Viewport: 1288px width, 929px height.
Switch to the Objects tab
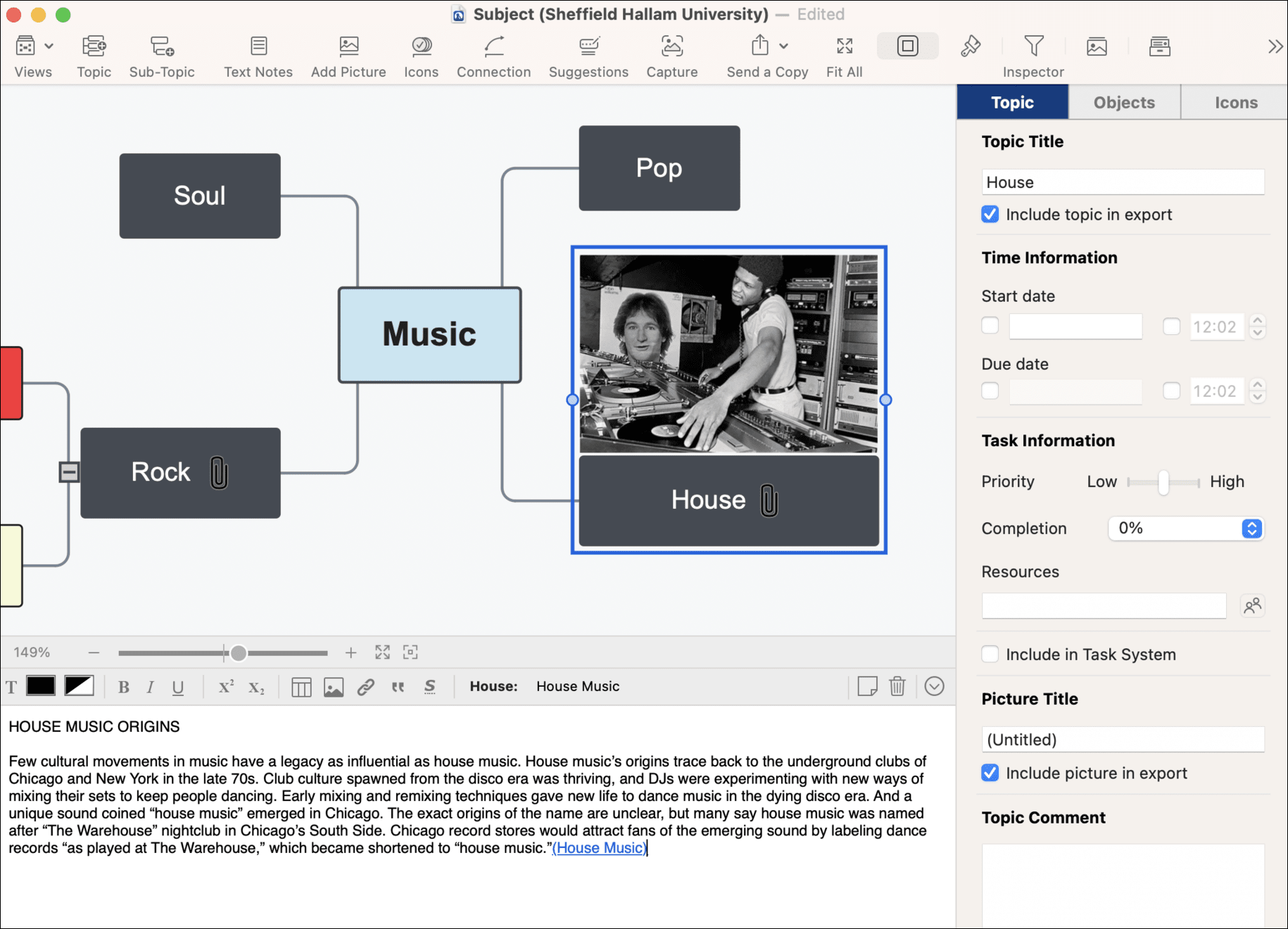[1124, 103]
